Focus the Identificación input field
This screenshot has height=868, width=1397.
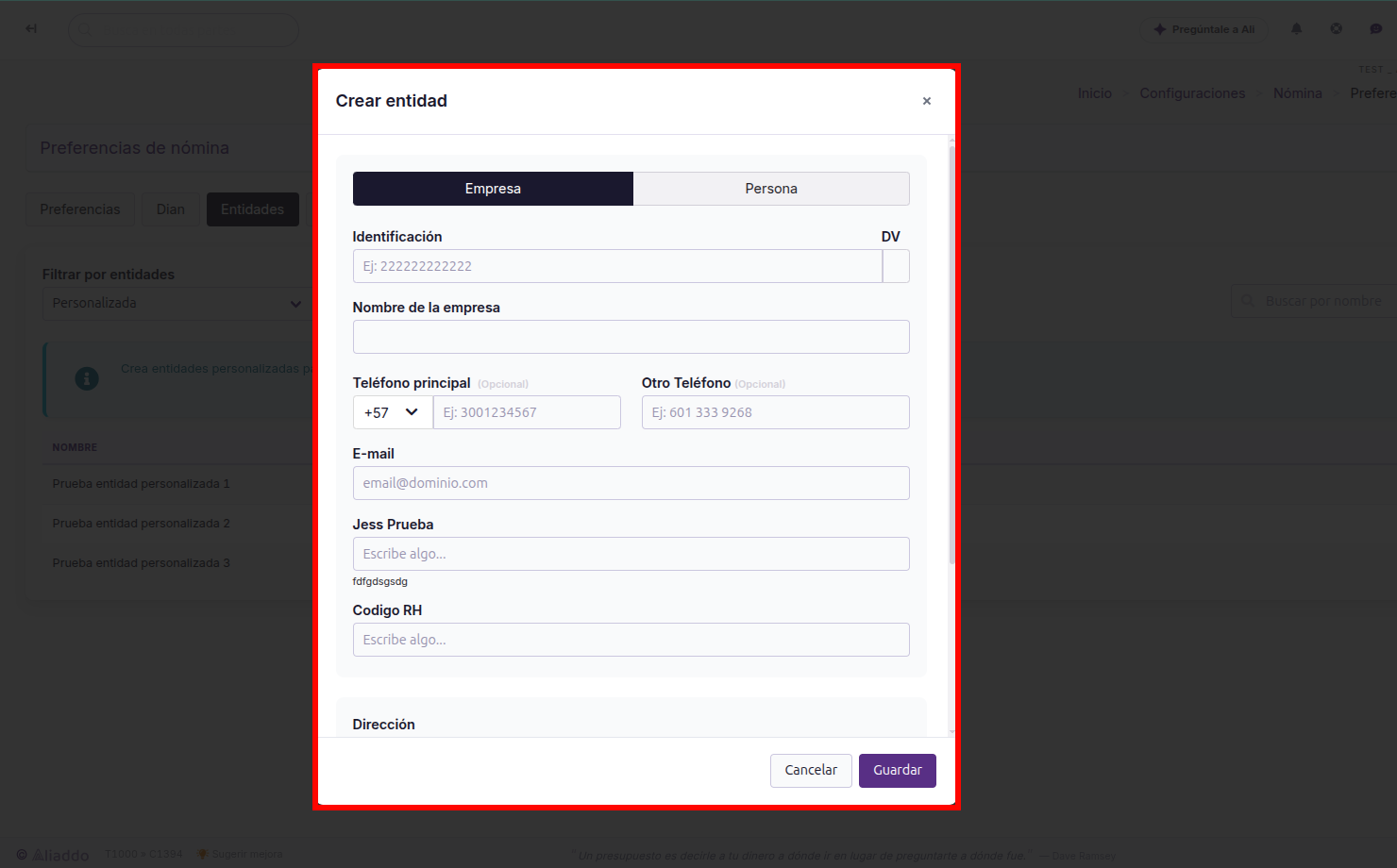coord(617,266)
